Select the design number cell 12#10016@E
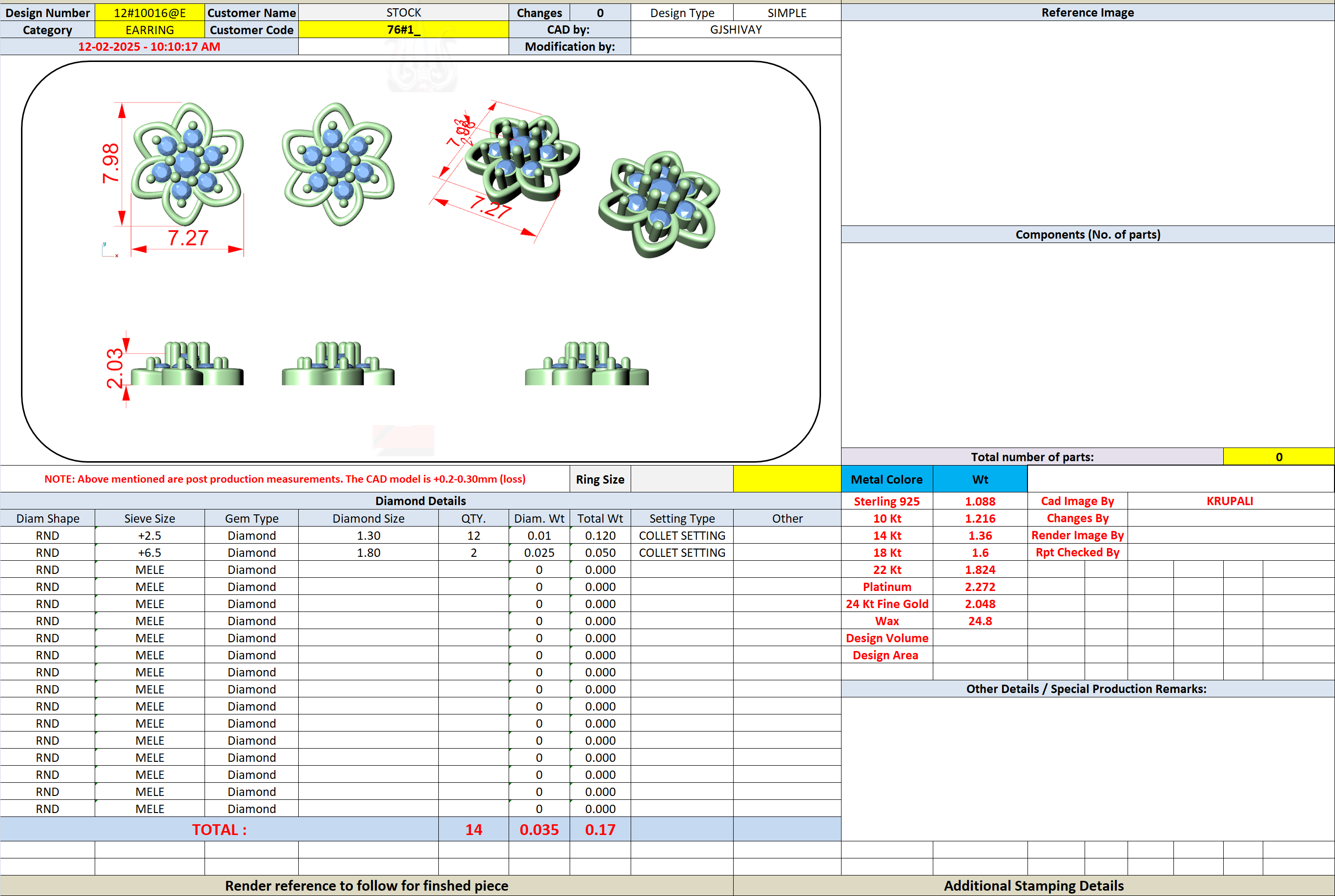This screenshot has width=1335, height=896. [x=150, y=13]
